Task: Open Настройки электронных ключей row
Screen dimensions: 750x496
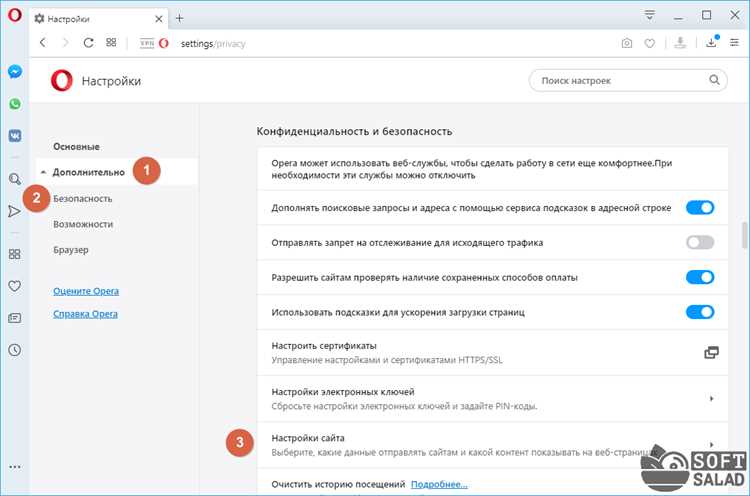Action: click(x=493, y=399)
